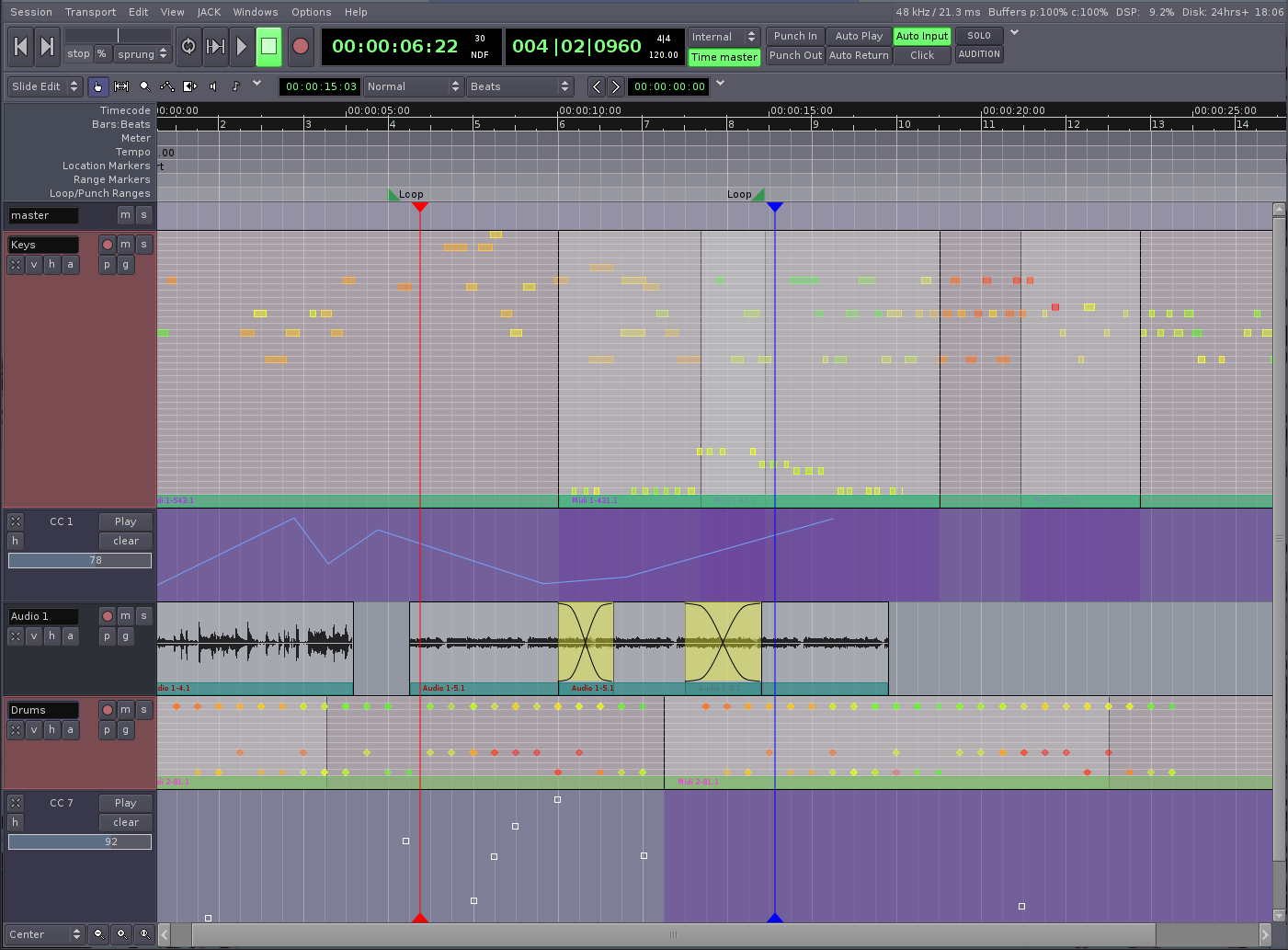Start transport playback
Image resolution: width=1288 pixels, height=950 pixels.
coord(242,46)
